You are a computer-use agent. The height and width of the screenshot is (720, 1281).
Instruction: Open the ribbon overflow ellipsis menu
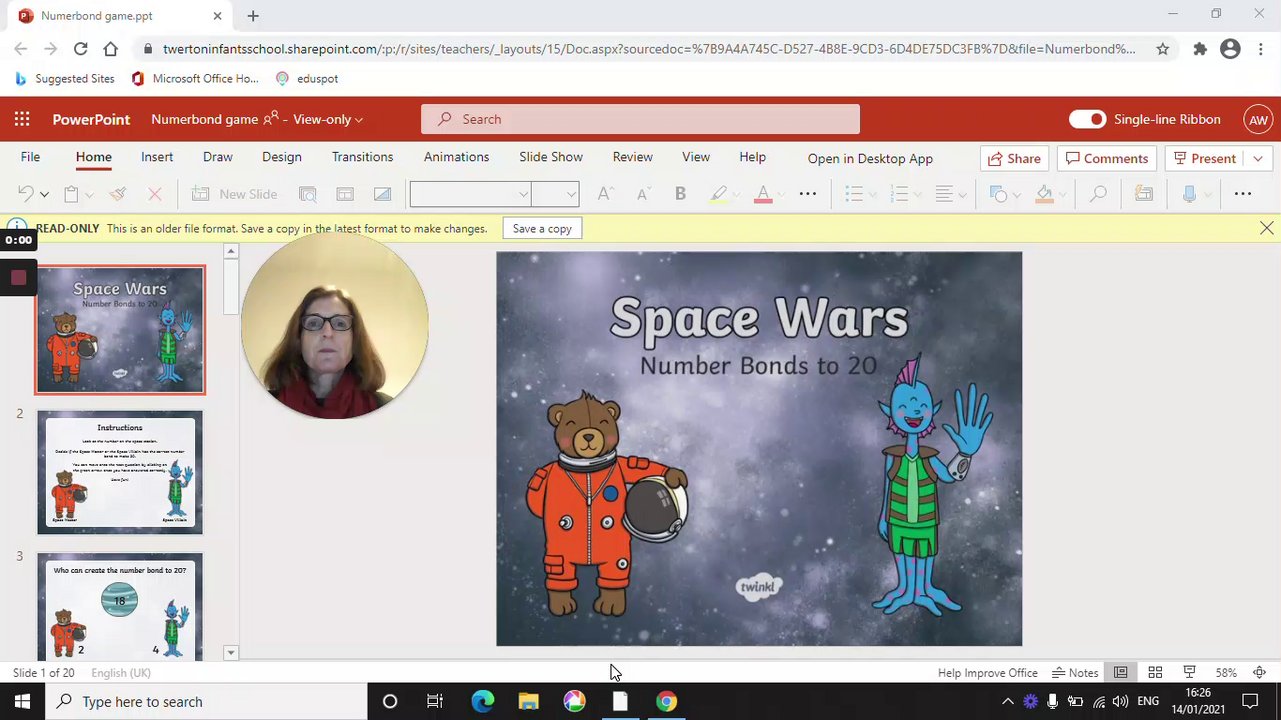pos(1243,194)
